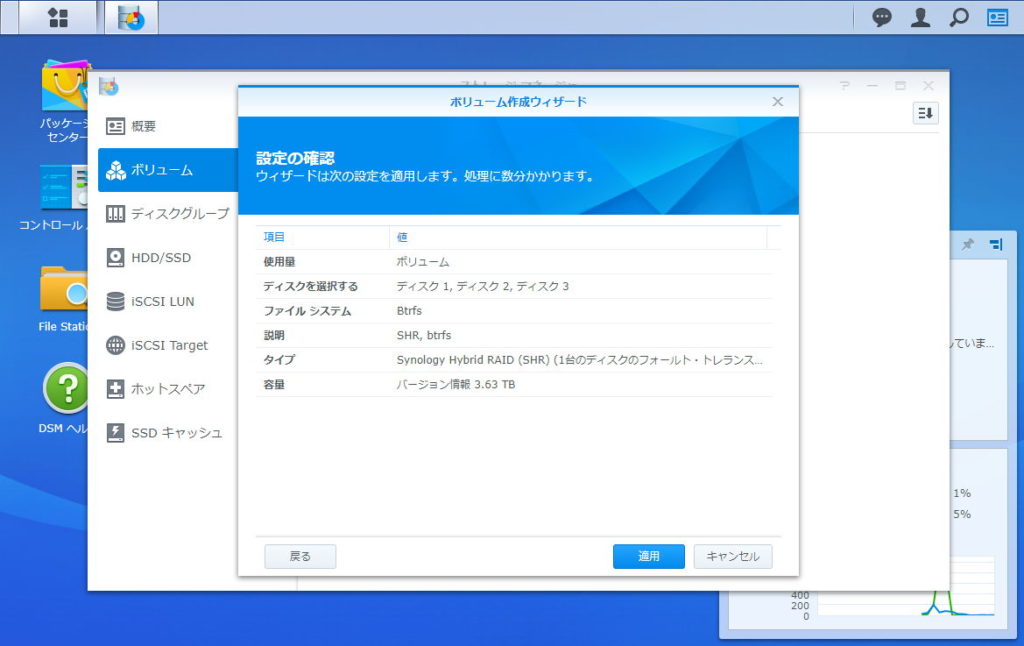Image resolution: width=1024 pixels, height=646 pixels.
Task: Click the sort order icon in Storage Manager
Action: coord(925,113)
